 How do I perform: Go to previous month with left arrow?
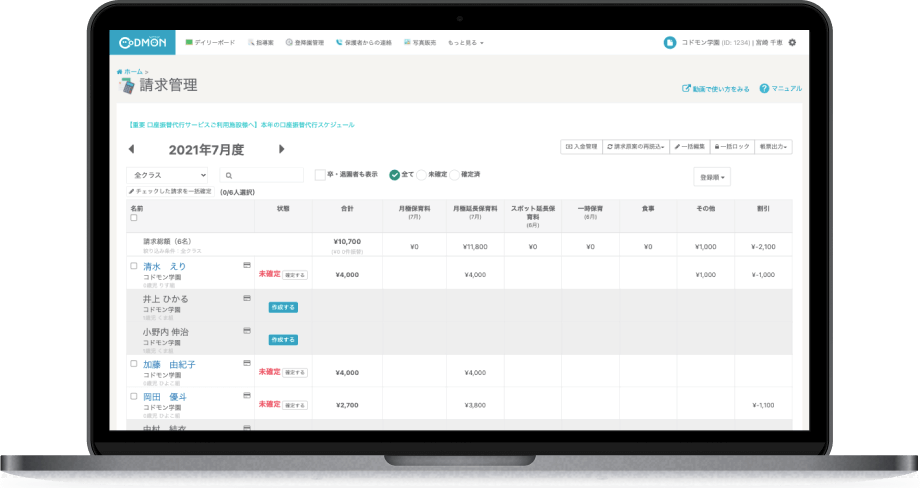[131, 149]
